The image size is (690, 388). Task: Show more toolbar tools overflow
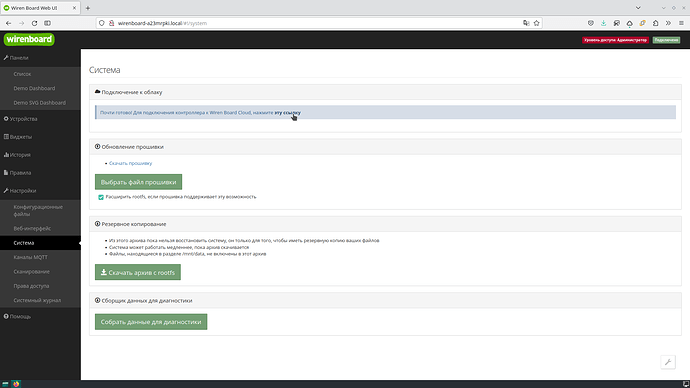click(x=668, y=23)
